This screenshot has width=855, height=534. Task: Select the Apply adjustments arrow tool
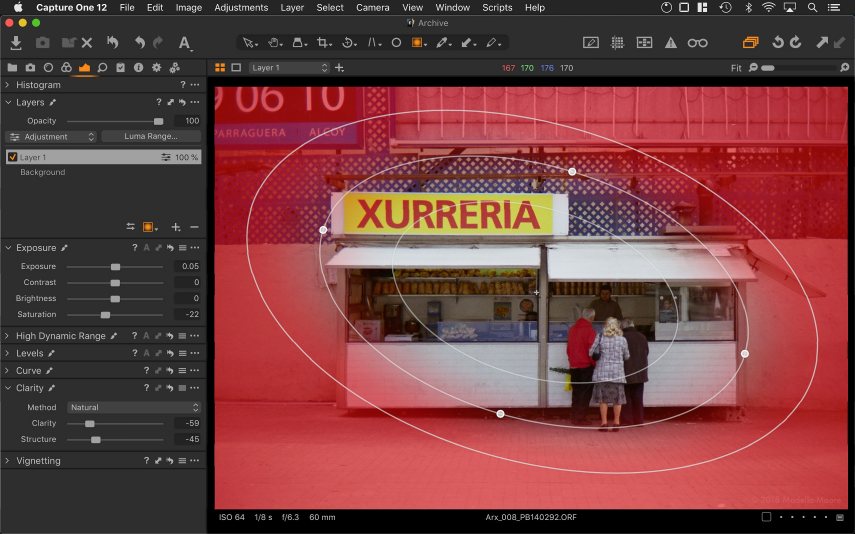pos(468,43)
